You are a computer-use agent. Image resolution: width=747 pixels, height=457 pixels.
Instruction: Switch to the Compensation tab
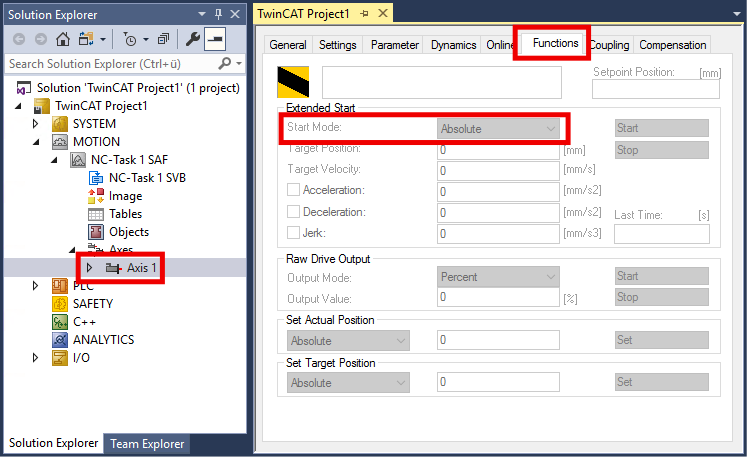pos(673,45)
